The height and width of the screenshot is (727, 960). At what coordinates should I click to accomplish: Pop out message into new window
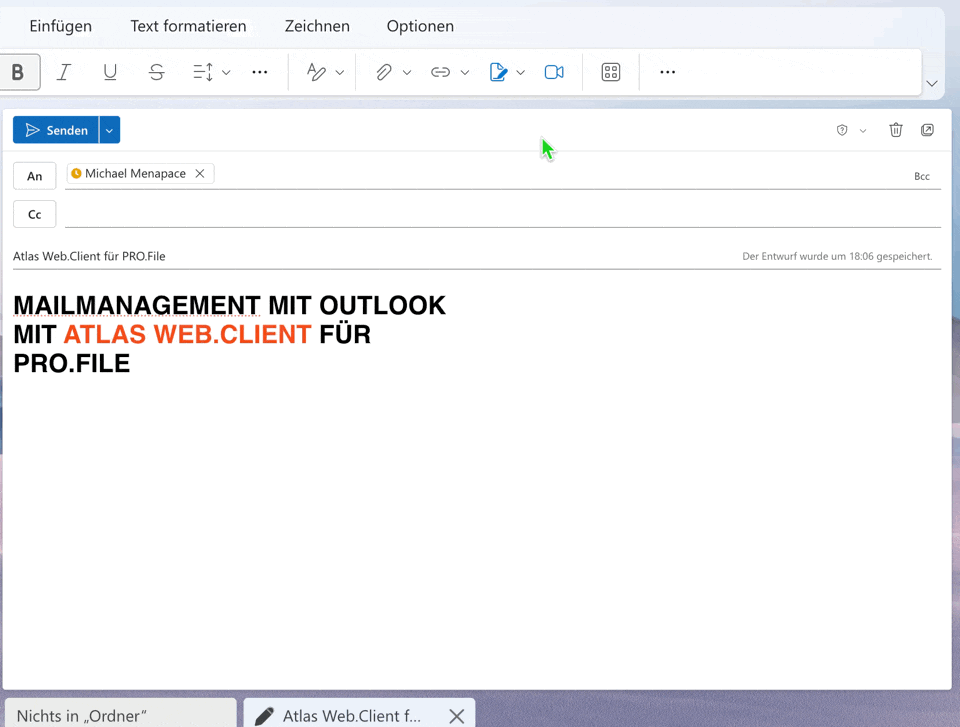click(927, 130)
